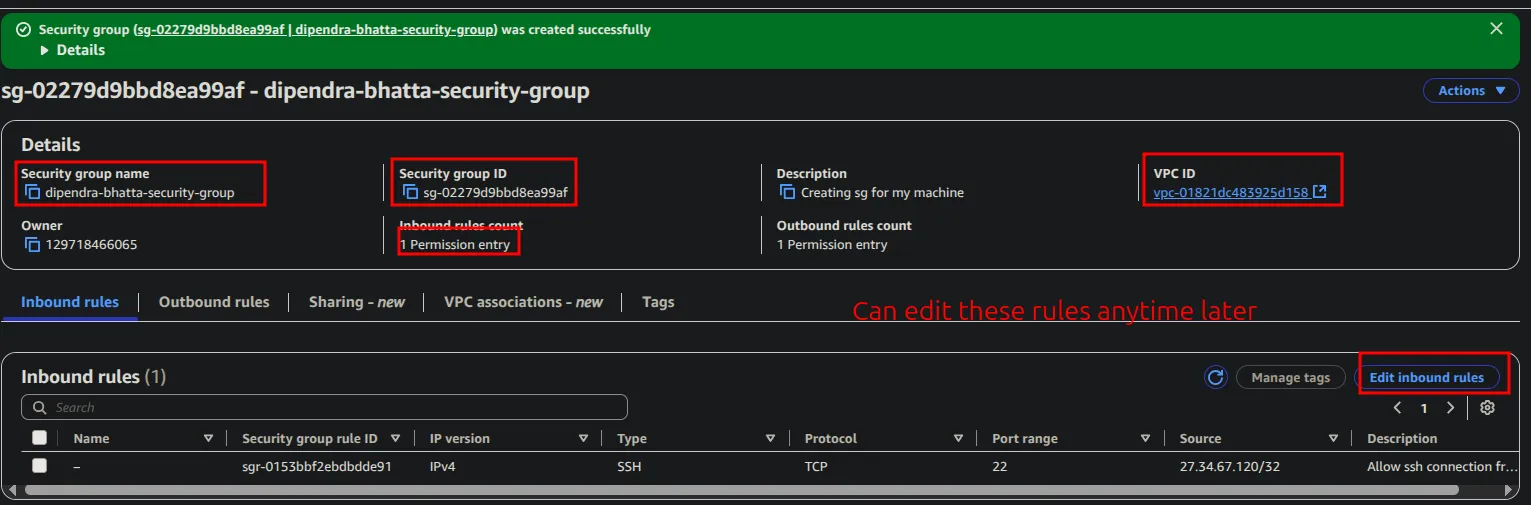This screenshot has width=1531, height=505.
Task: Click outbound '1 Permission entry' text
Action: click(x=832, y=244)
